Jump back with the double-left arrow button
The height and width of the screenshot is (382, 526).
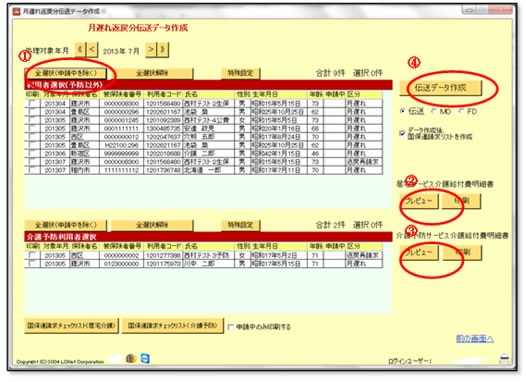click(x=80, y=50)
